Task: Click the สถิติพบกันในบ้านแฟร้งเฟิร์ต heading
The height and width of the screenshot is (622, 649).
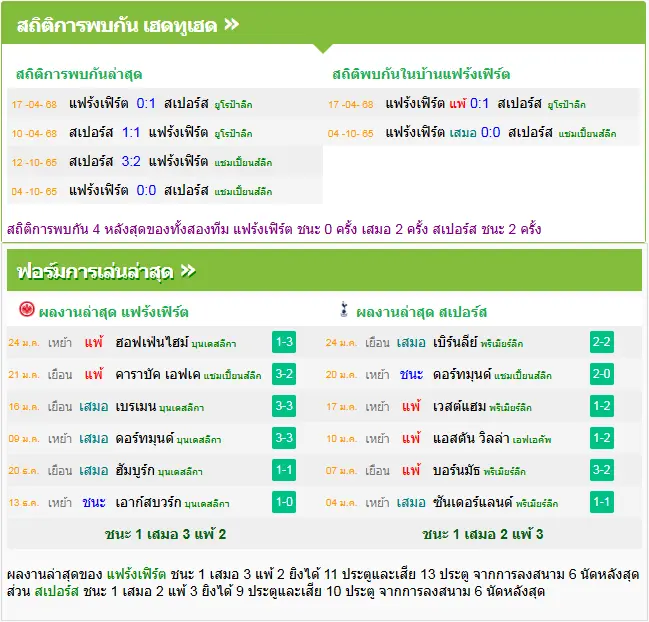Action: pos(421,74)
